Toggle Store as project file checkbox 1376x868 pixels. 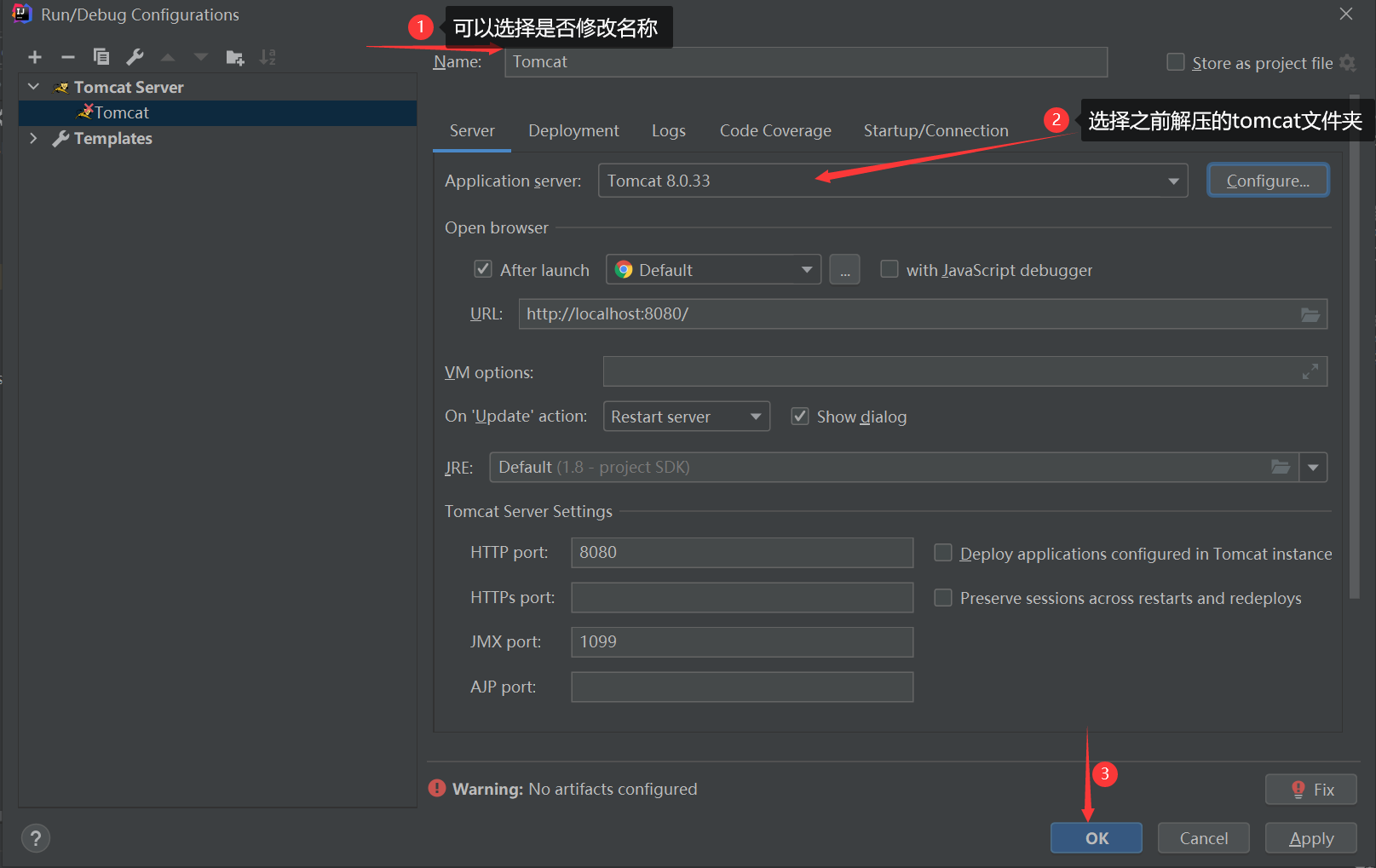pos(1176,62)
